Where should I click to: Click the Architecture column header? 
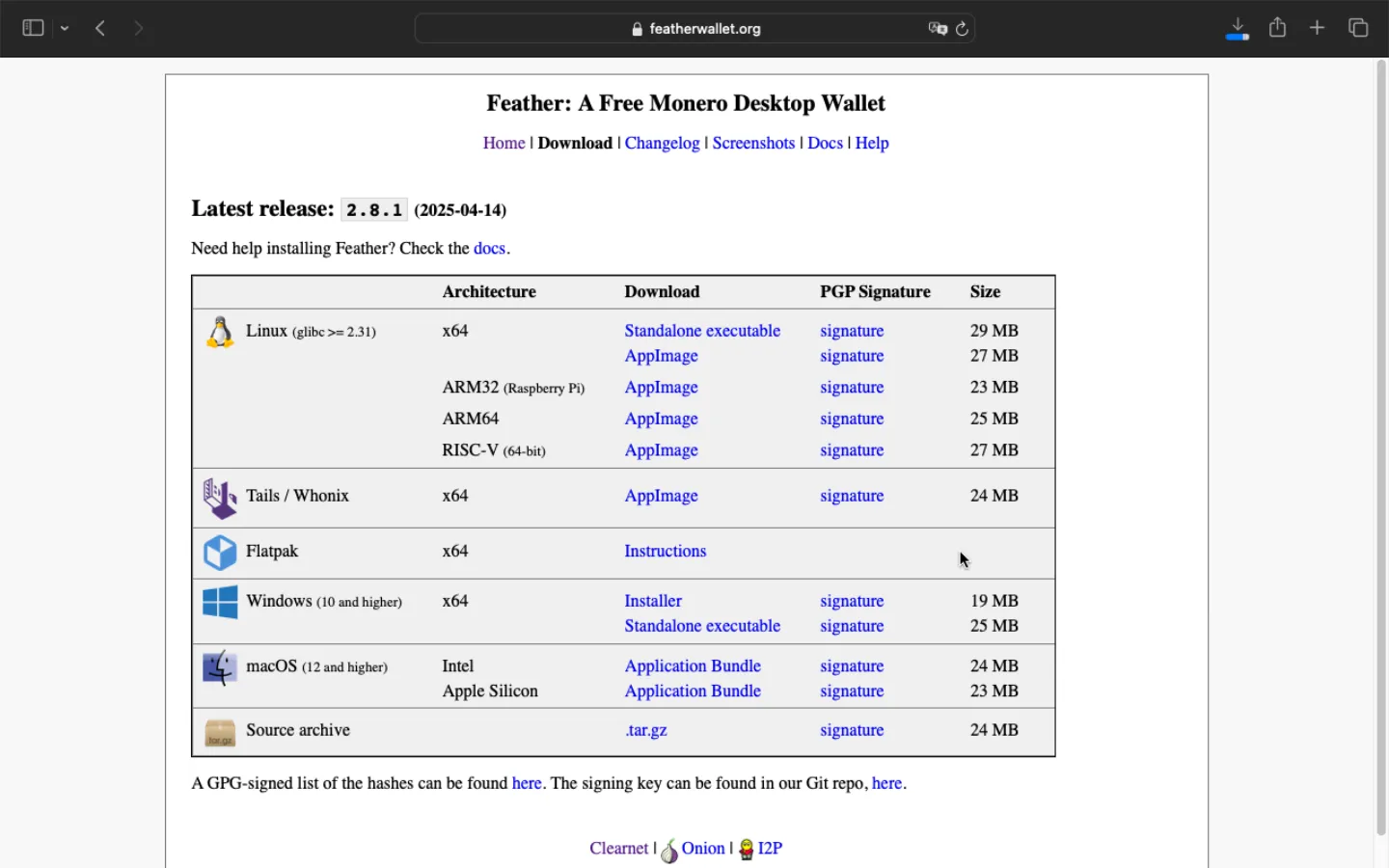(x=489, y=291)
